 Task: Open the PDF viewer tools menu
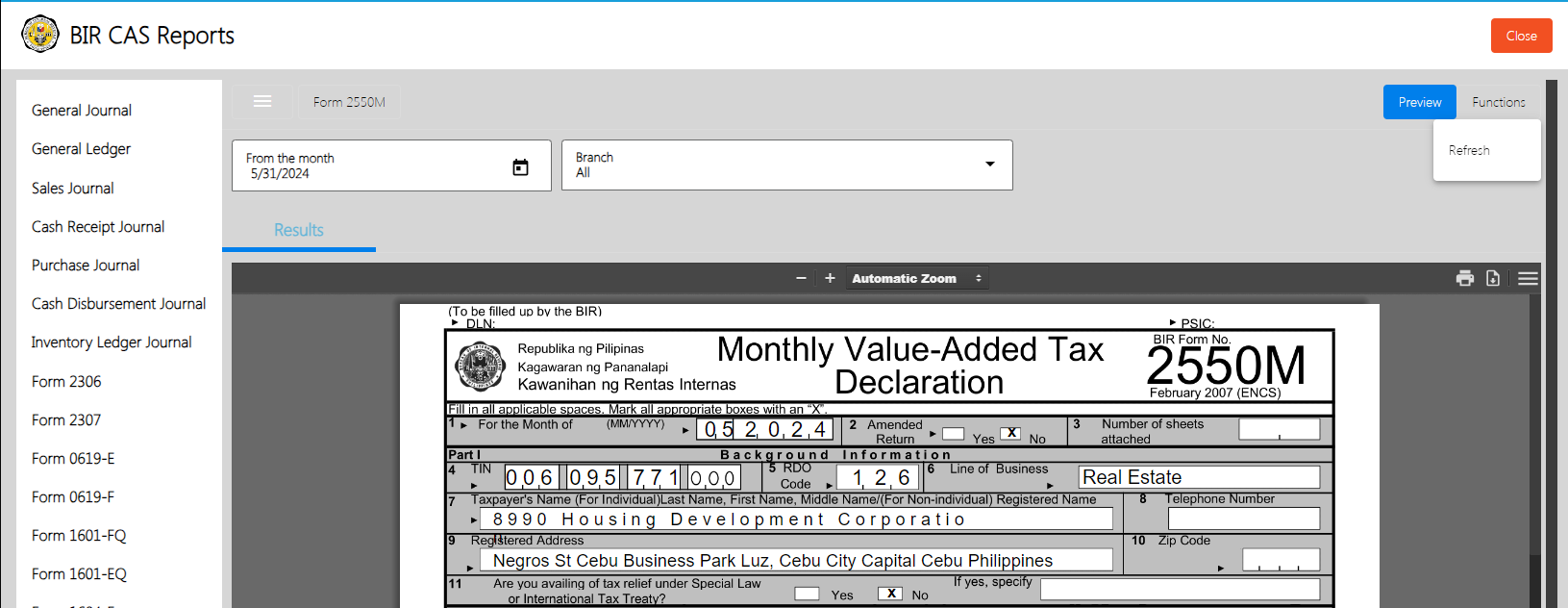1528,278
